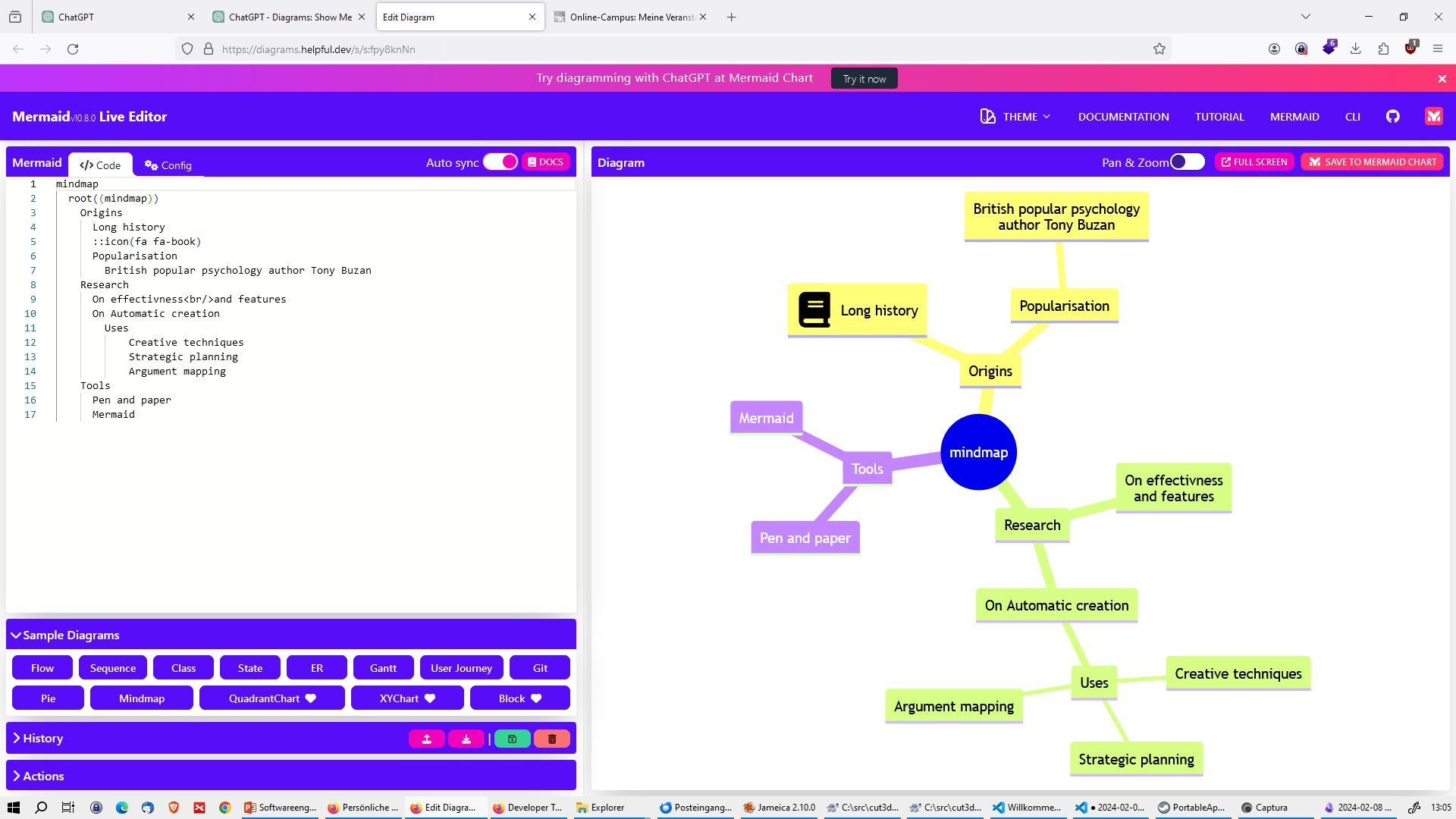
Task: Click SAVE TO MERMAID CHART button
Action: (1372, 162)
